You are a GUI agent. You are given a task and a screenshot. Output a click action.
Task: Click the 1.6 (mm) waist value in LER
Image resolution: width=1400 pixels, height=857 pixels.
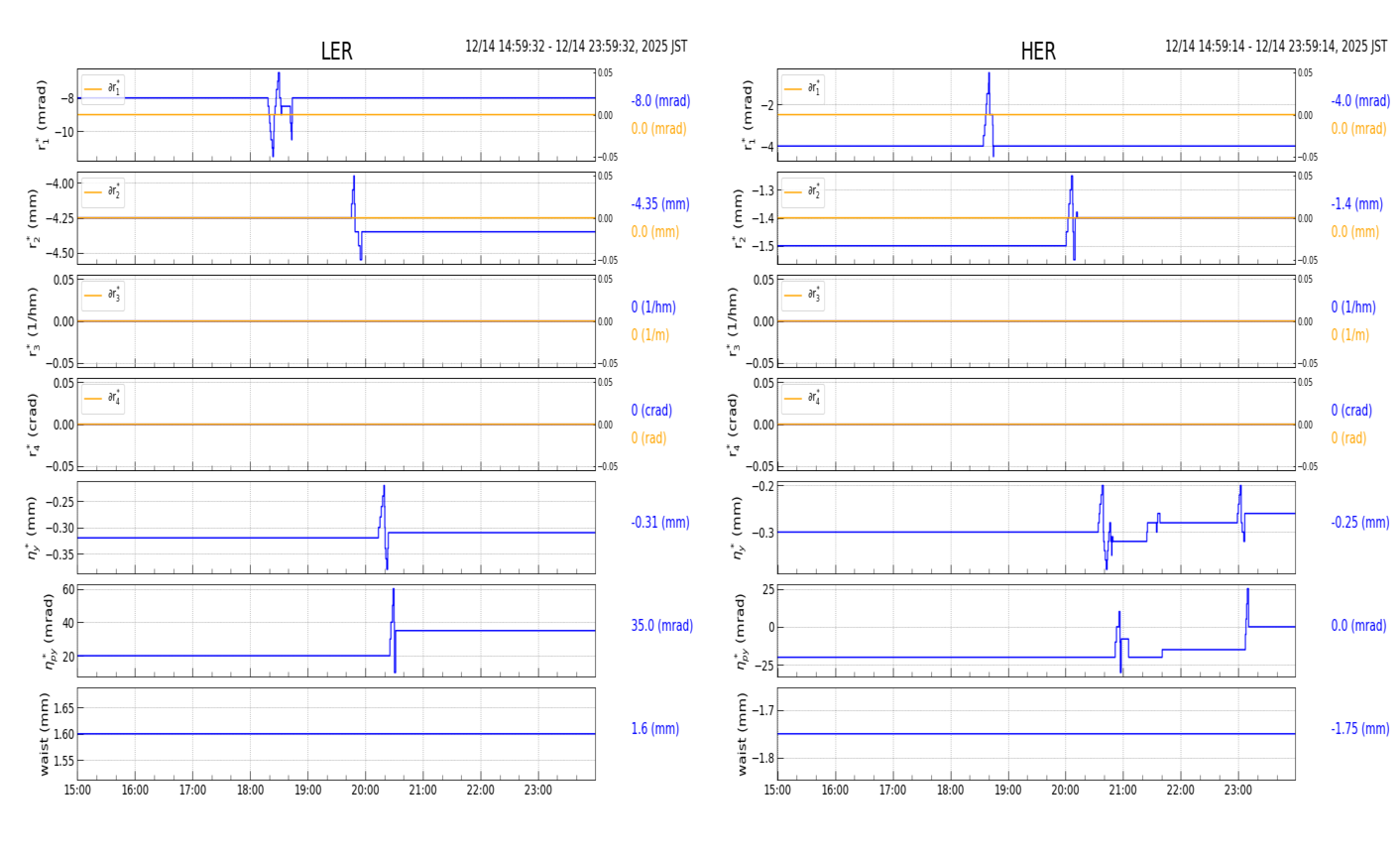(x=654, y=729)
